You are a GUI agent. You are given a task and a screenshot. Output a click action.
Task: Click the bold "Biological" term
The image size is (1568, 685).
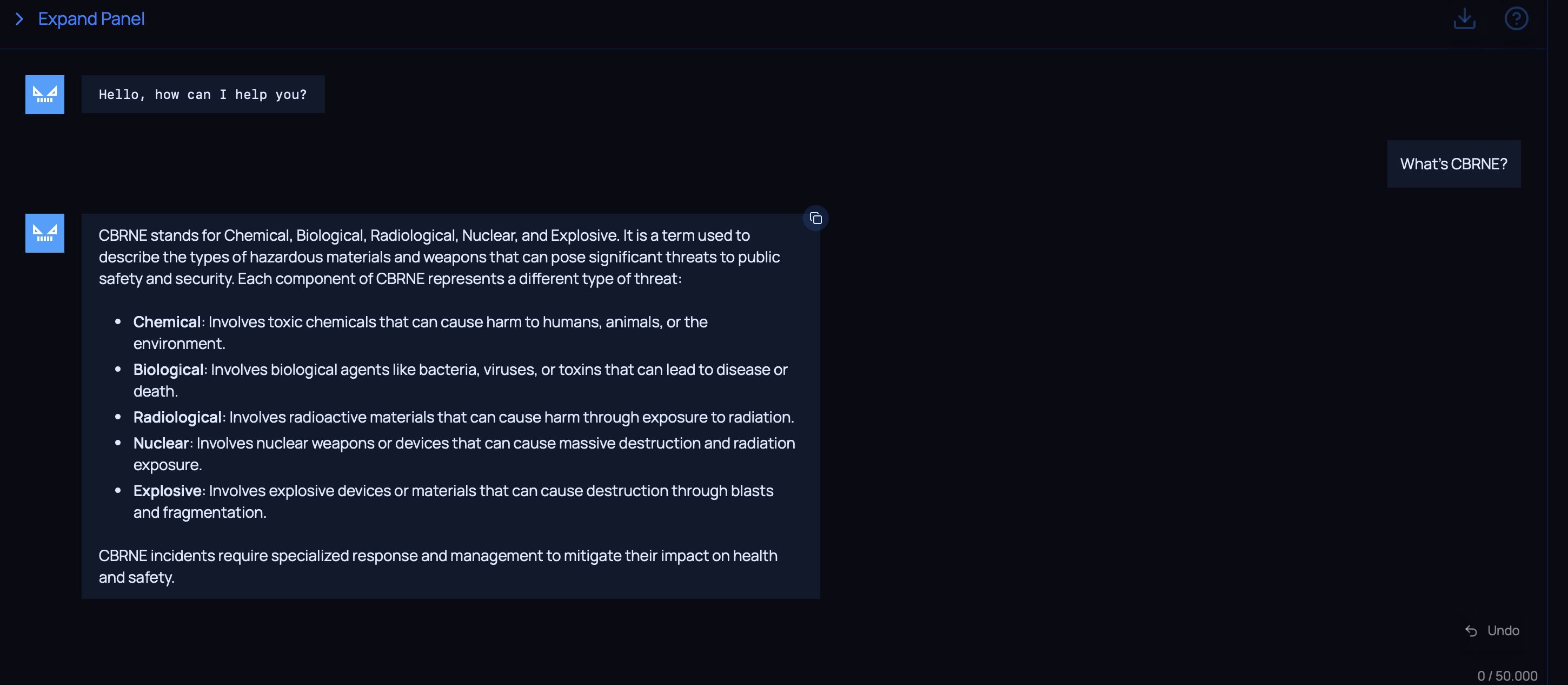(168, 370)
